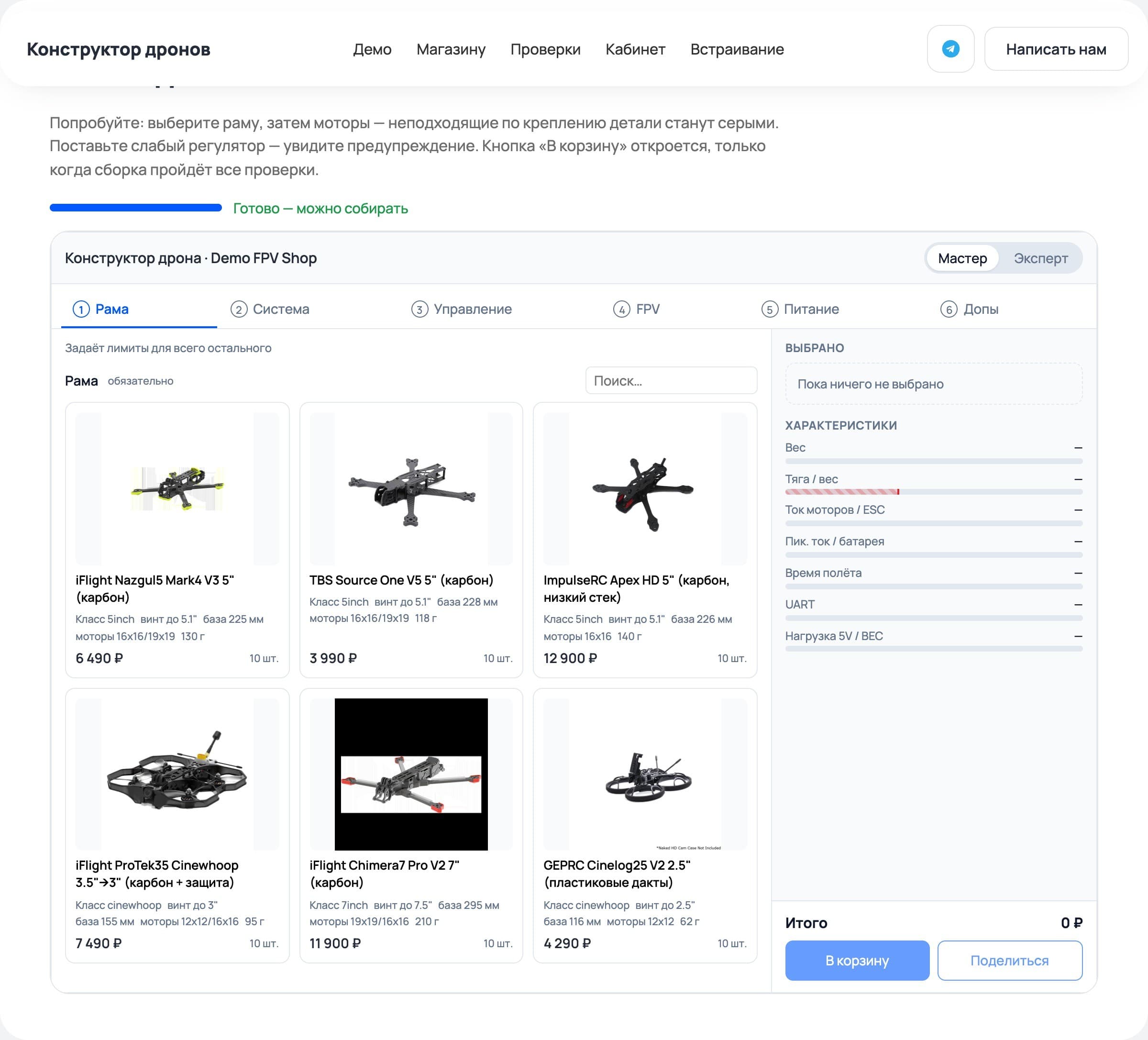The image size is (1148, 1040).
Task: Click the Нагрузка 5V / BEC label
Action: pos(834,636)
